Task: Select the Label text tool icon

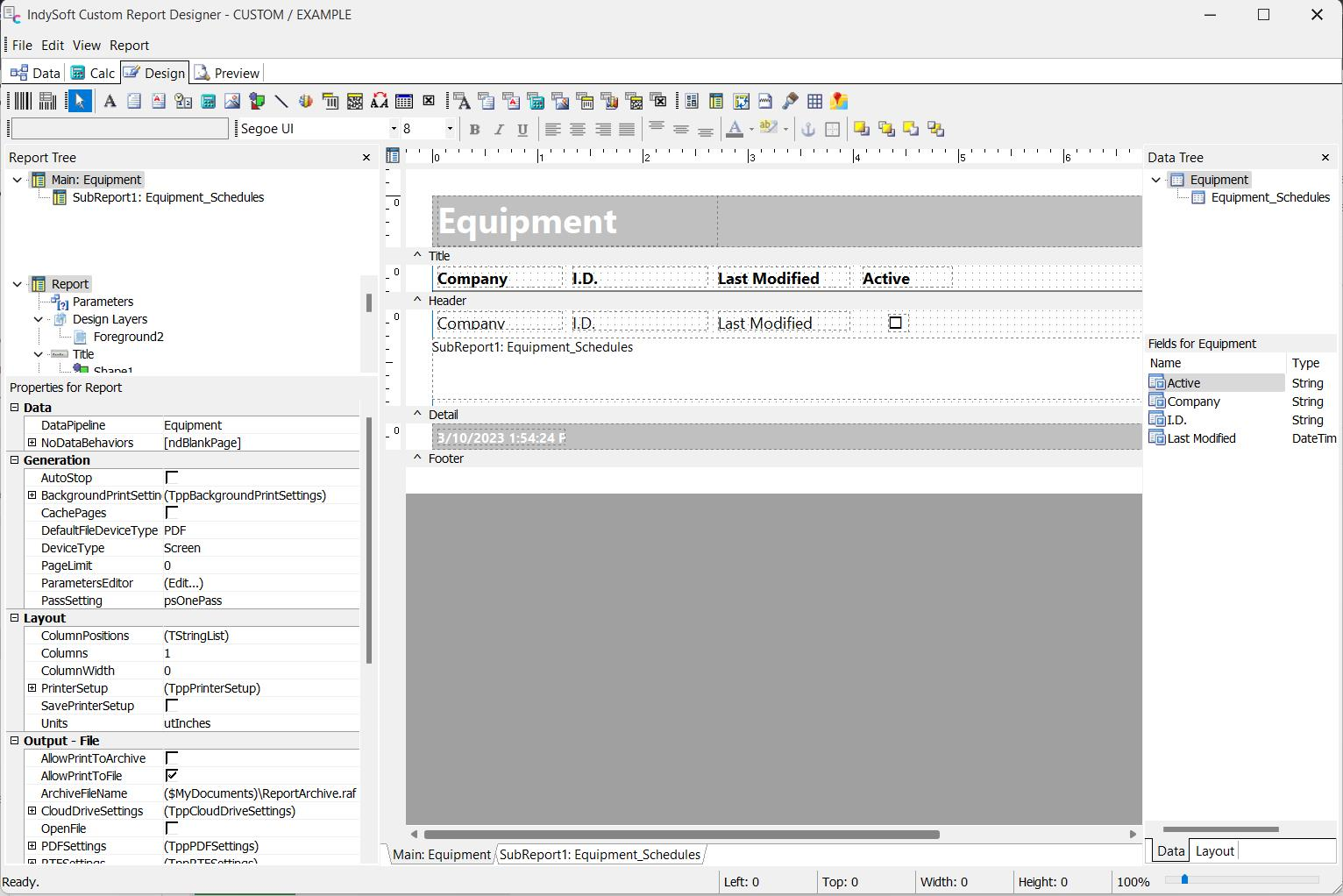Action: tap(110, 102)
